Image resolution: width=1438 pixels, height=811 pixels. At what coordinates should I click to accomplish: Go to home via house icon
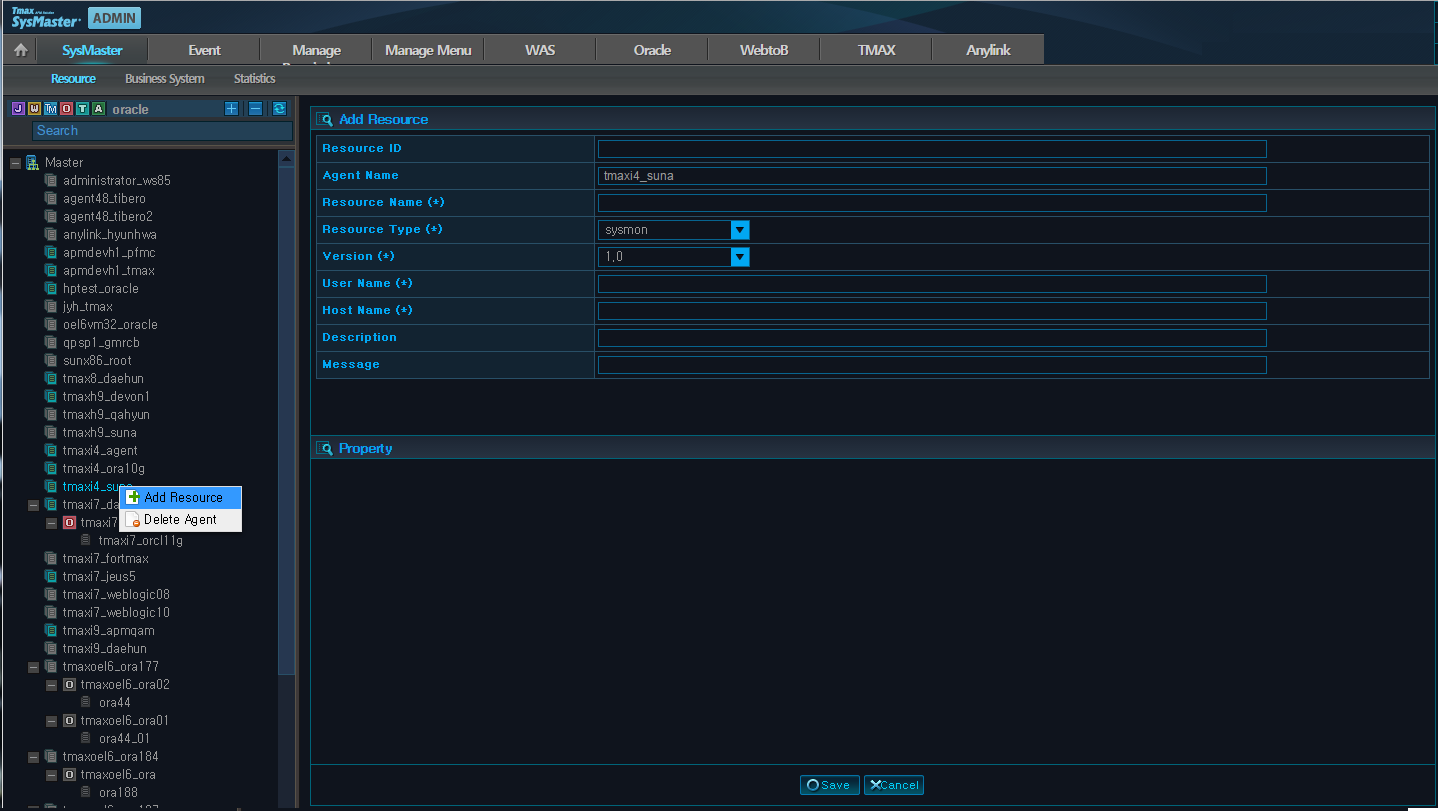click(x=20, y=50)
